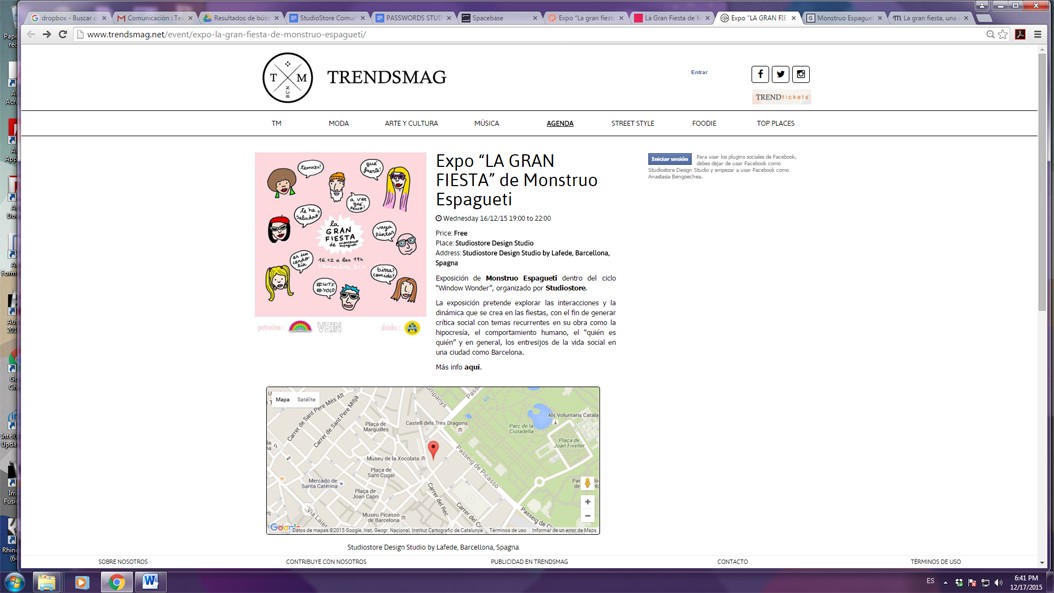Switch map to Satélite view
The image size is (1054, 593).
[x=306, y=399]
